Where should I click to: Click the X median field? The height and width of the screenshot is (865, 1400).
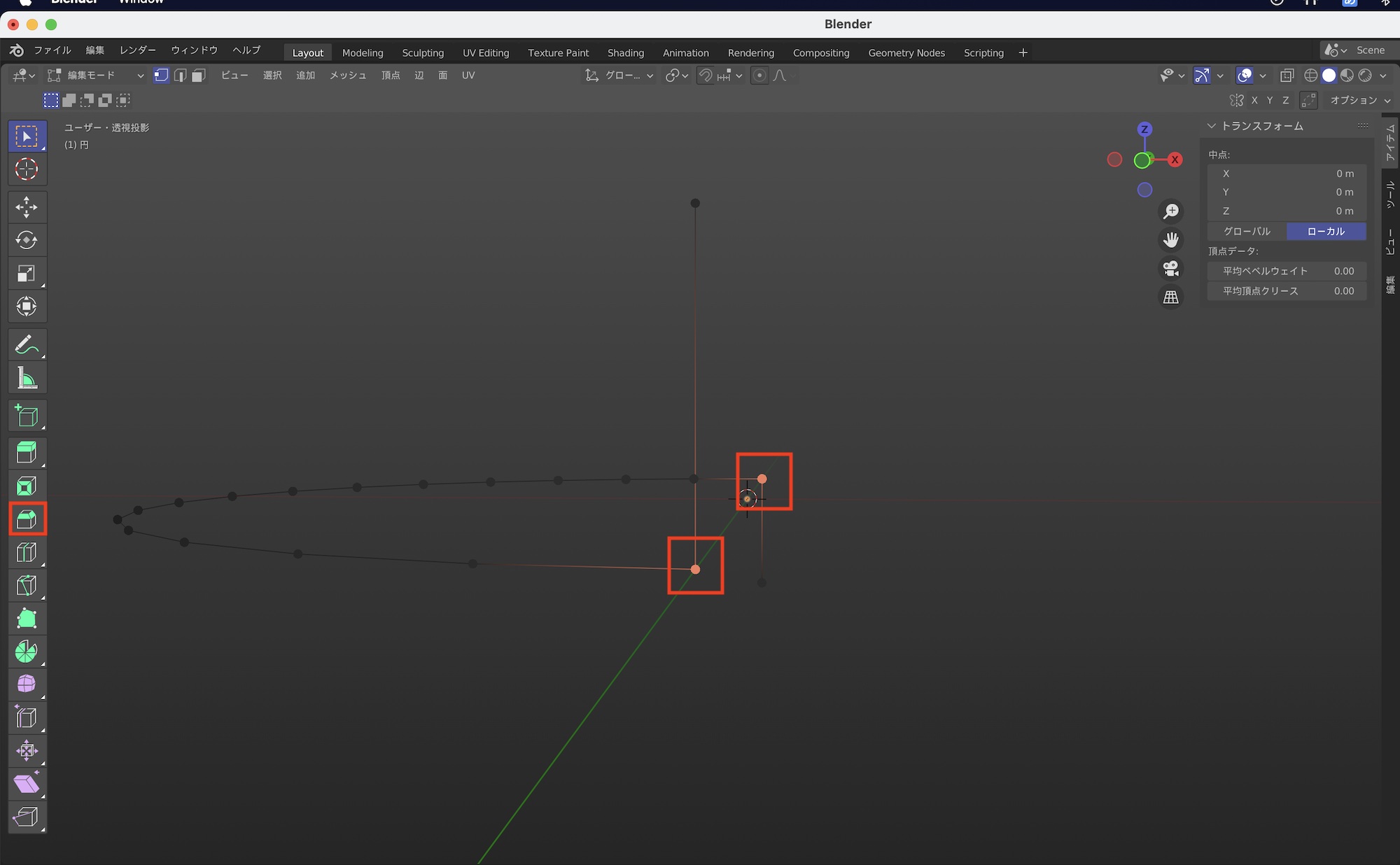click(x=1287, y=174)
